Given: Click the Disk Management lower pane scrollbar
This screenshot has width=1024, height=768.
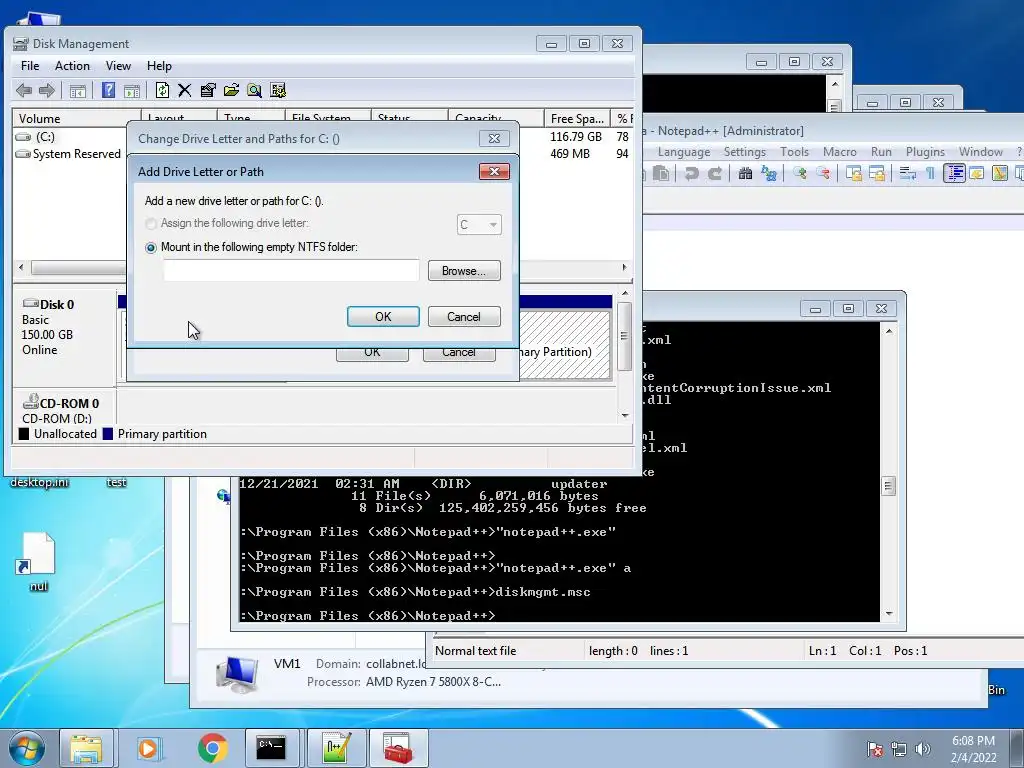Looking at the screenshot, I should click(624, 336).
